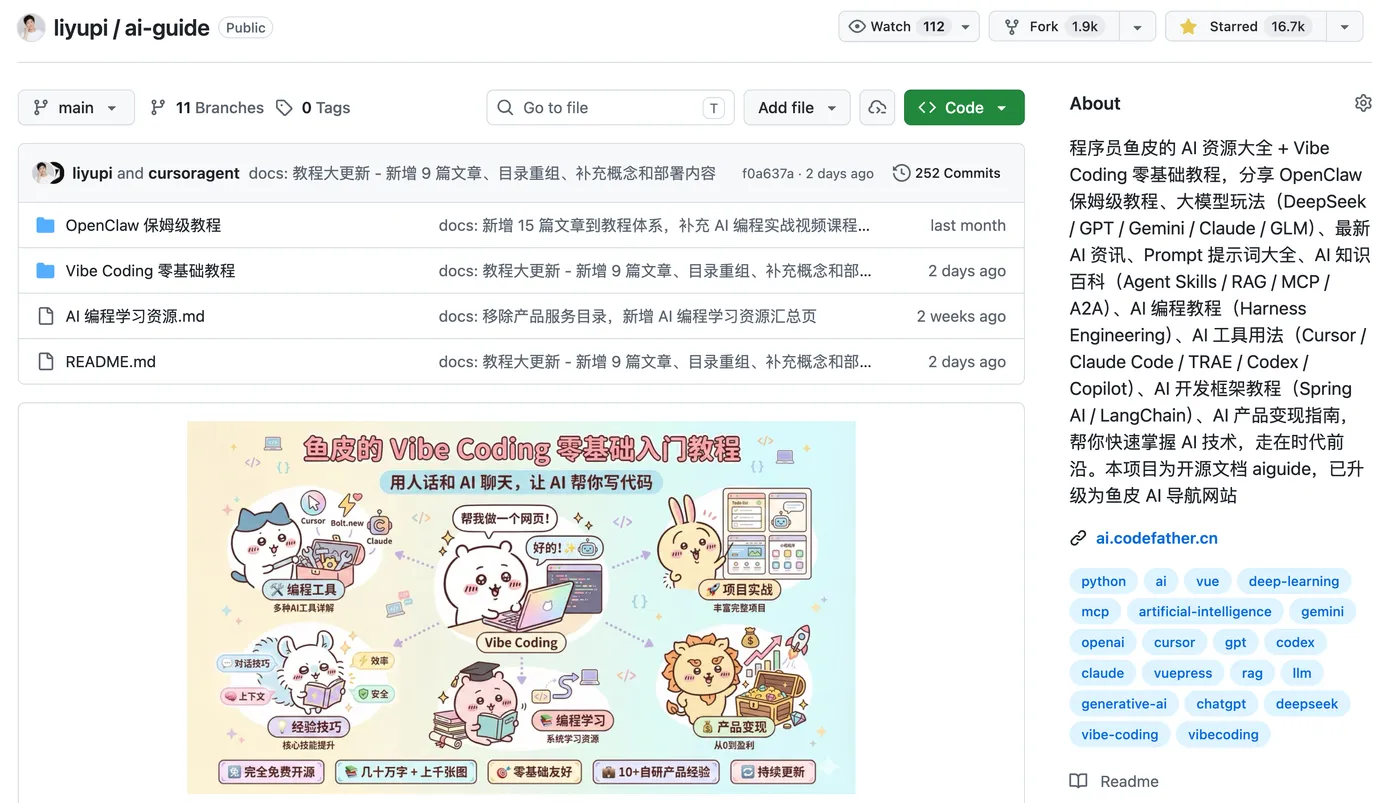
Task: Click the link chain icon beside ai.codefather.cn
Action: tap(1078, 538)
